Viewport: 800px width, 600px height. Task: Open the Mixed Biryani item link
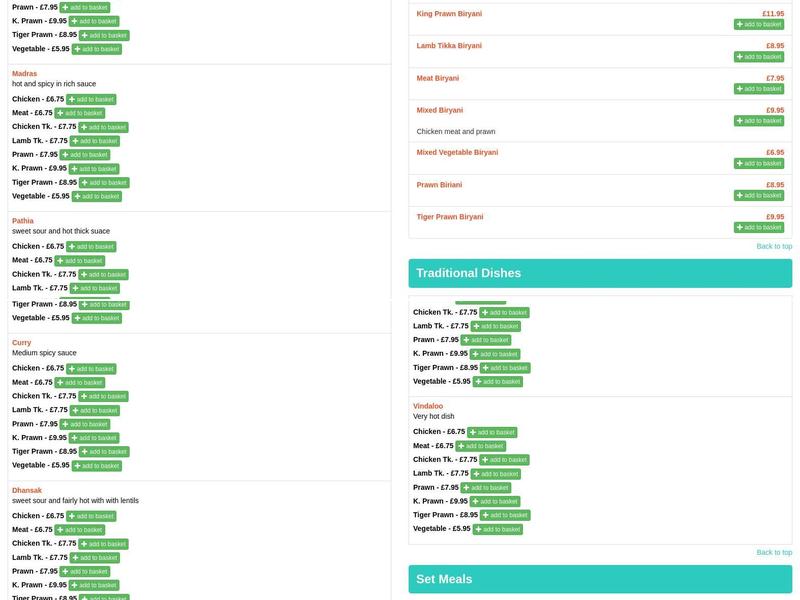[x=439, y=110]
